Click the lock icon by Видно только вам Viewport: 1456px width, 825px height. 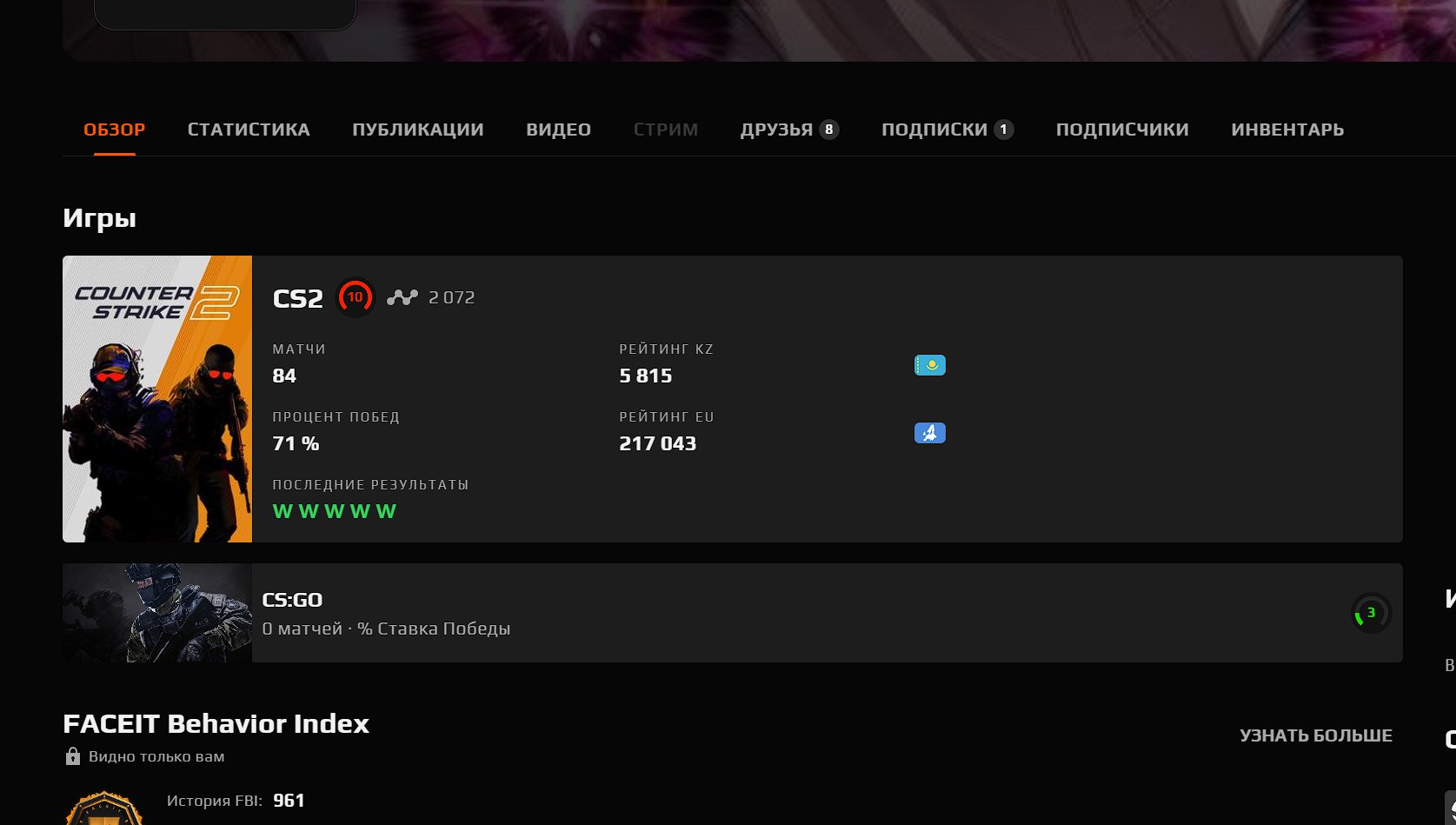click(x=73, y=756)
